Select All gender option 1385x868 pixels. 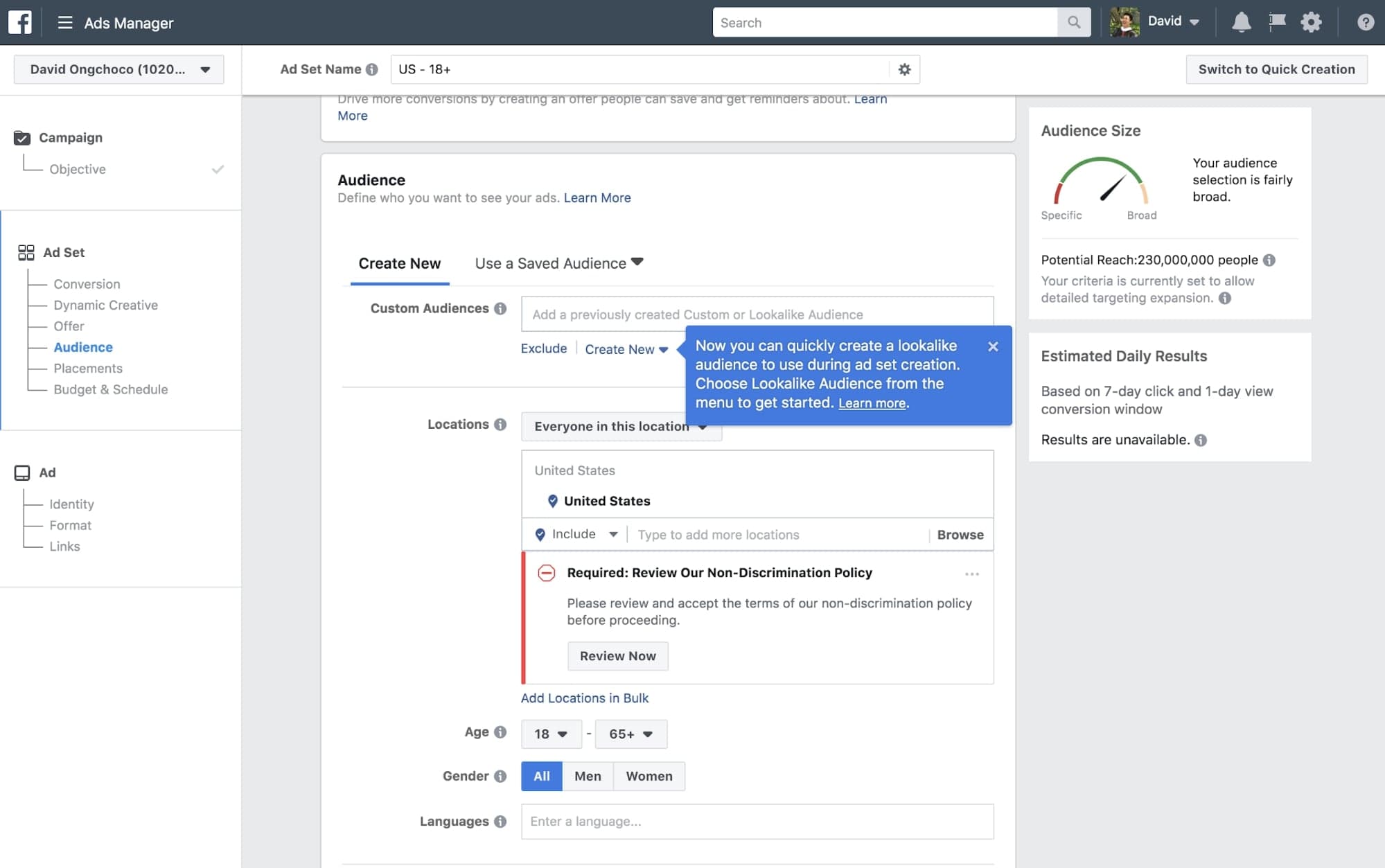(x=541, y=776)
